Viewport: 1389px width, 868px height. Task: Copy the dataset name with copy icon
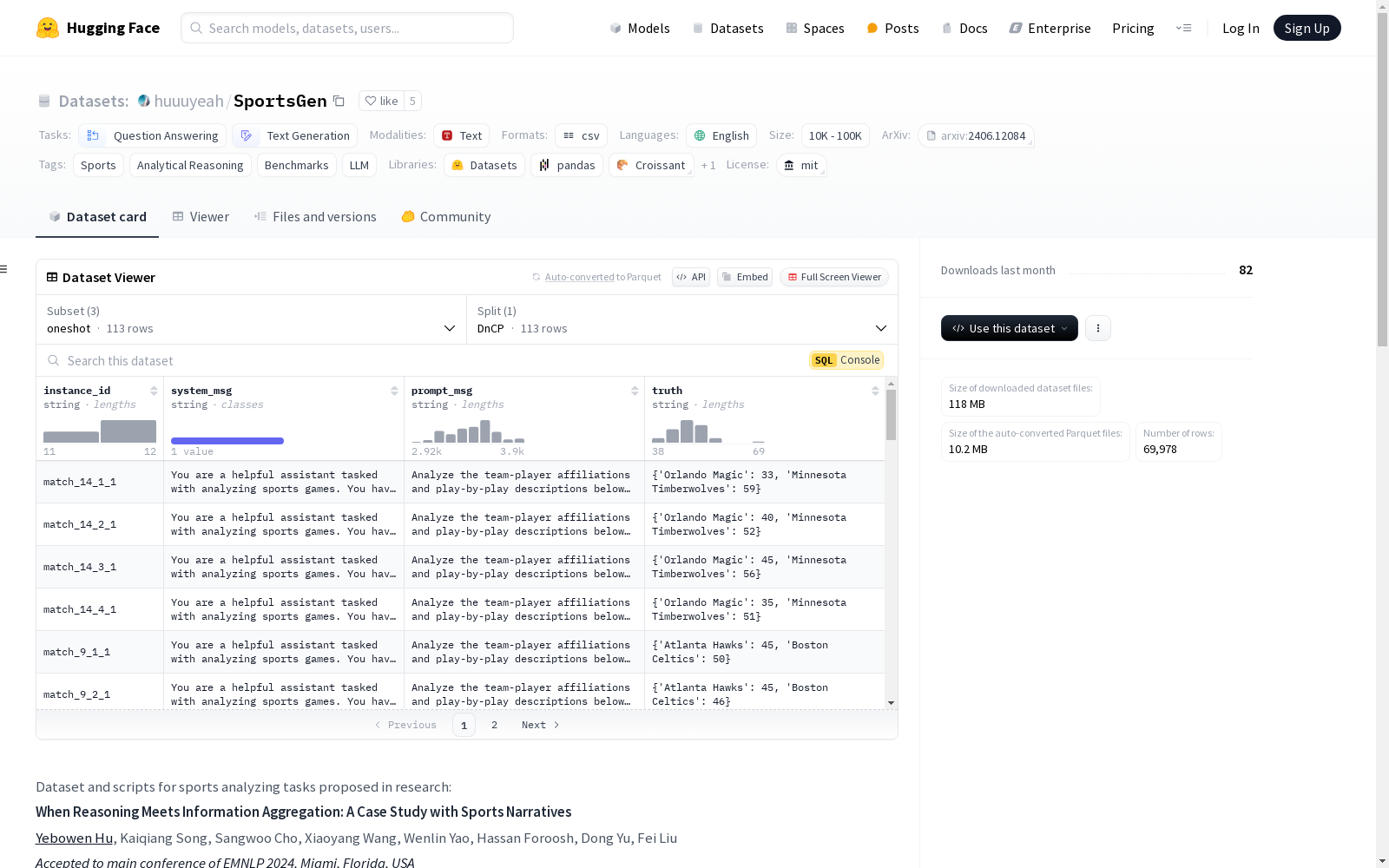(x=339, y=101)
